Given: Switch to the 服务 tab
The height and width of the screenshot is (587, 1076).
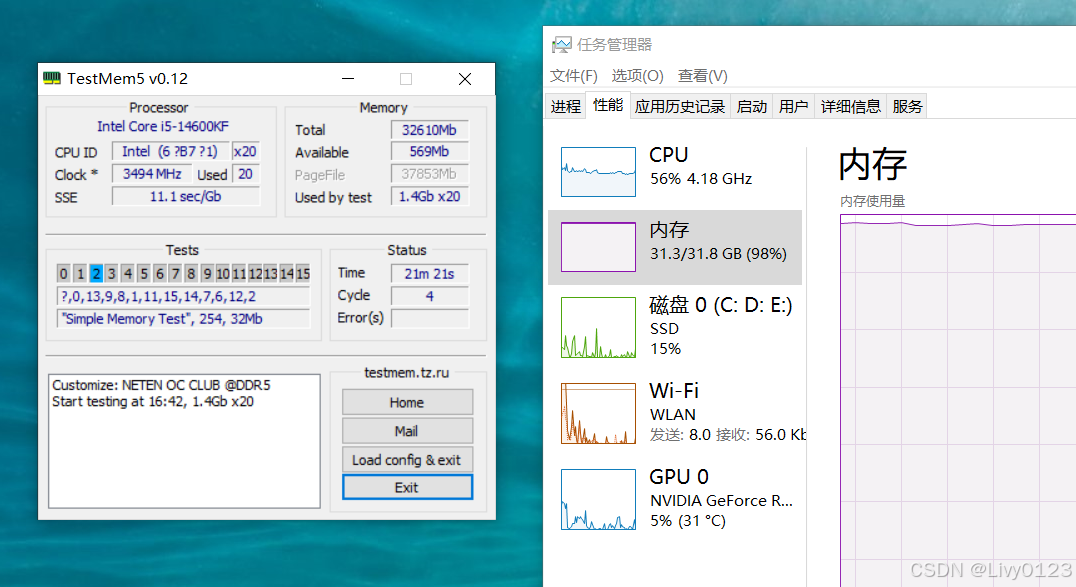Looking at the screenshot, I should [907, 106].
